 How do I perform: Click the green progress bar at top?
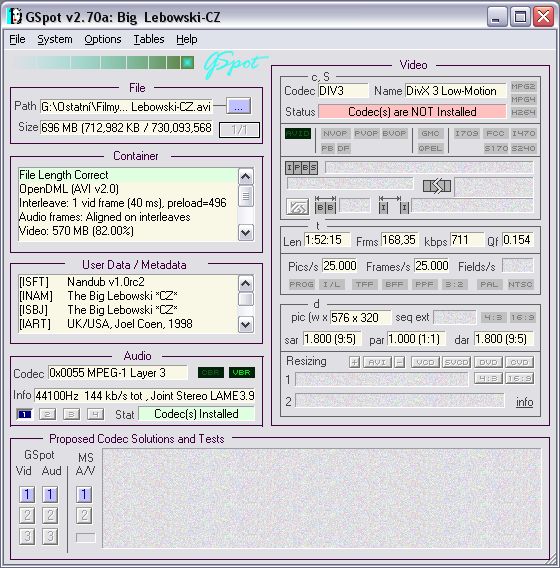tap(104, 63)
